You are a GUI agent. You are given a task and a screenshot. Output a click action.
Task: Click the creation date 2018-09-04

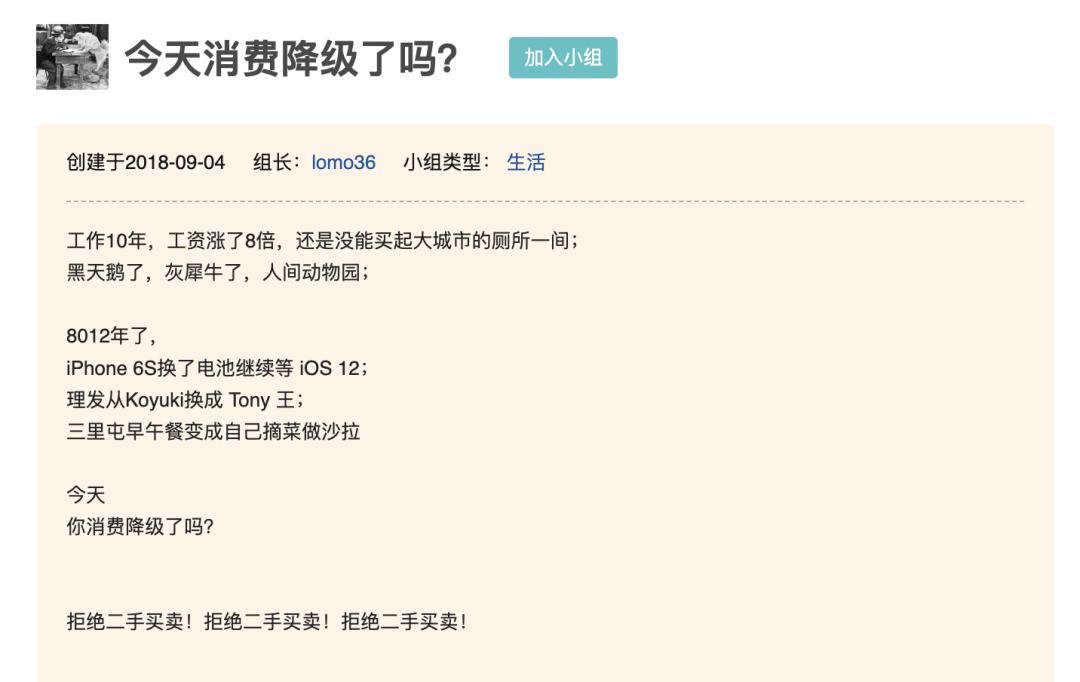coord(175,162)
